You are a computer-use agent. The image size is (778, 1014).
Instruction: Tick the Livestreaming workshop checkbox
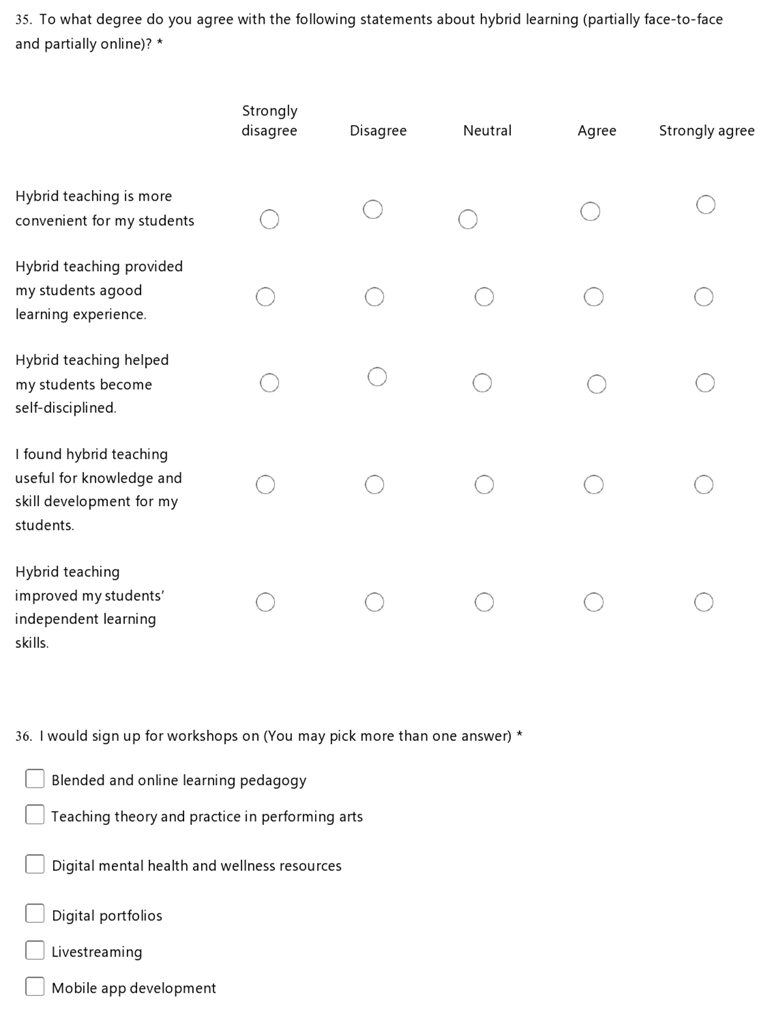click(x=35, y=950)
